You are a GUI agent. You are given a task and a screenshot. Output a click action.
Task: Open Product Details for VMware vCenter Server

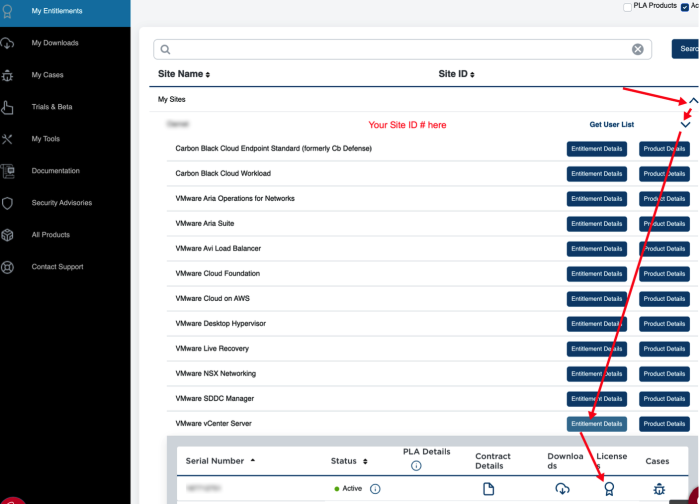tap(664, 424)
